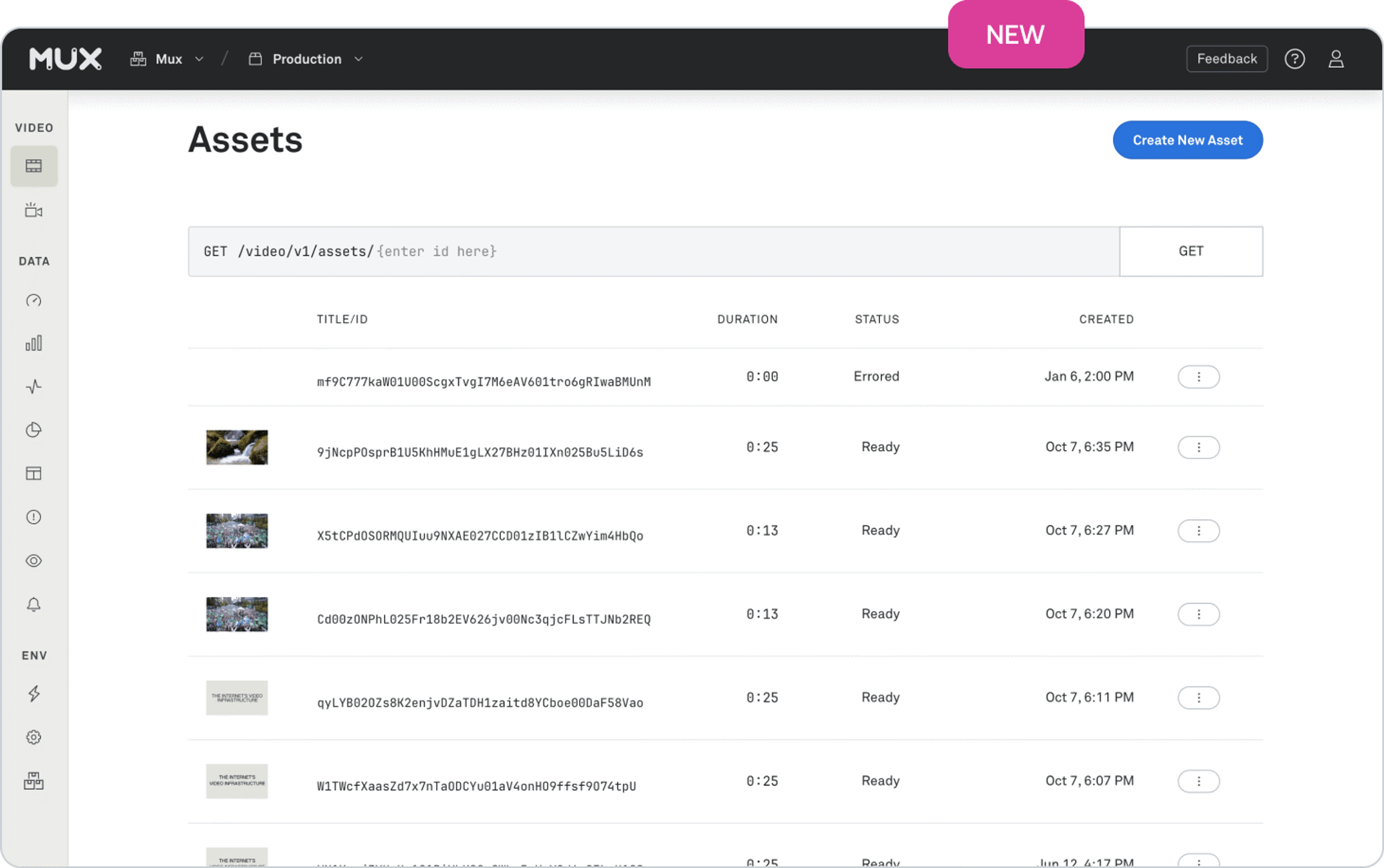
Task: Click the environment icon beside Production
Action: 256,59
